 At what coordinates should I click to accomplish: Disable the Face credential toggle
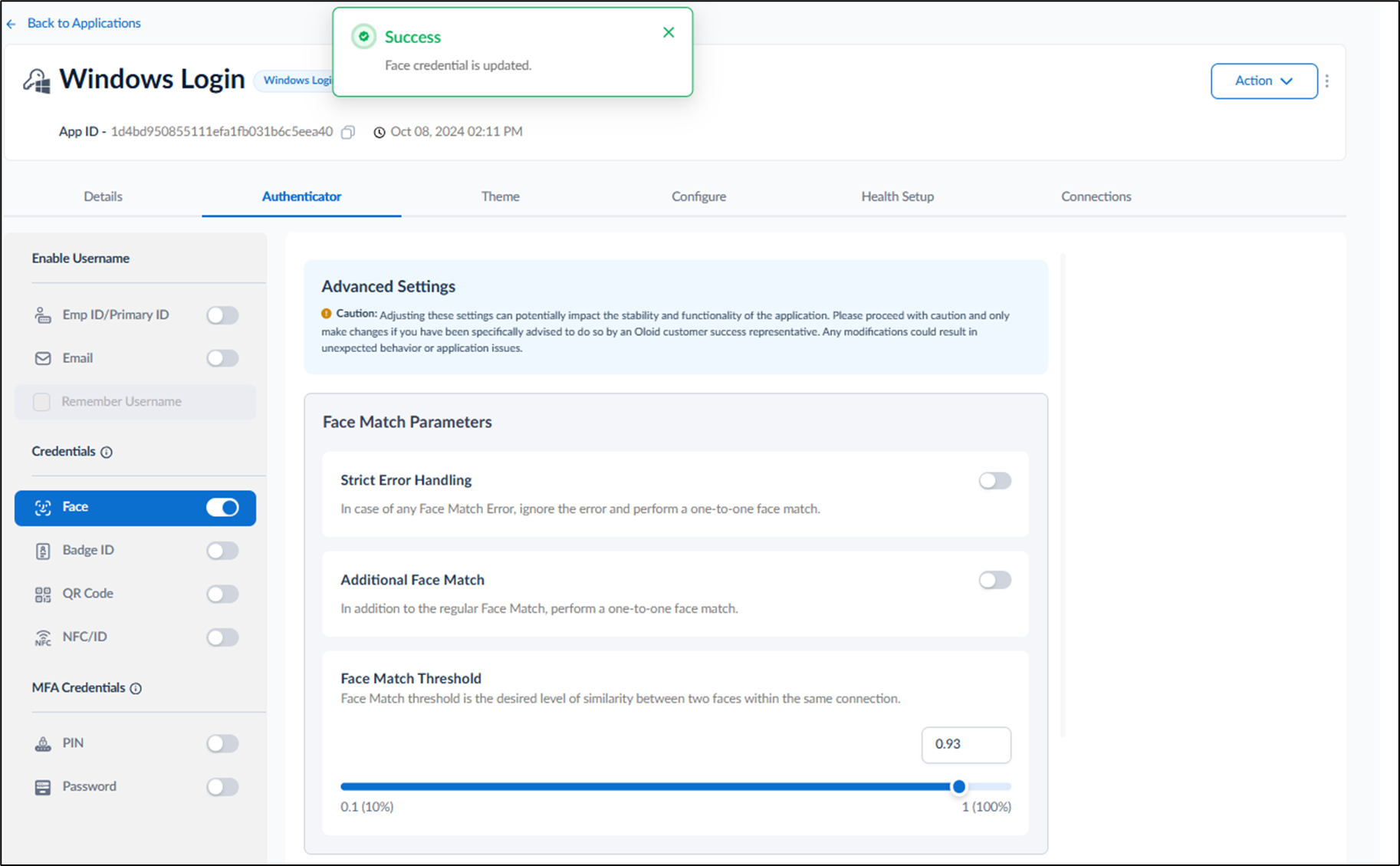tap(222, 508)
